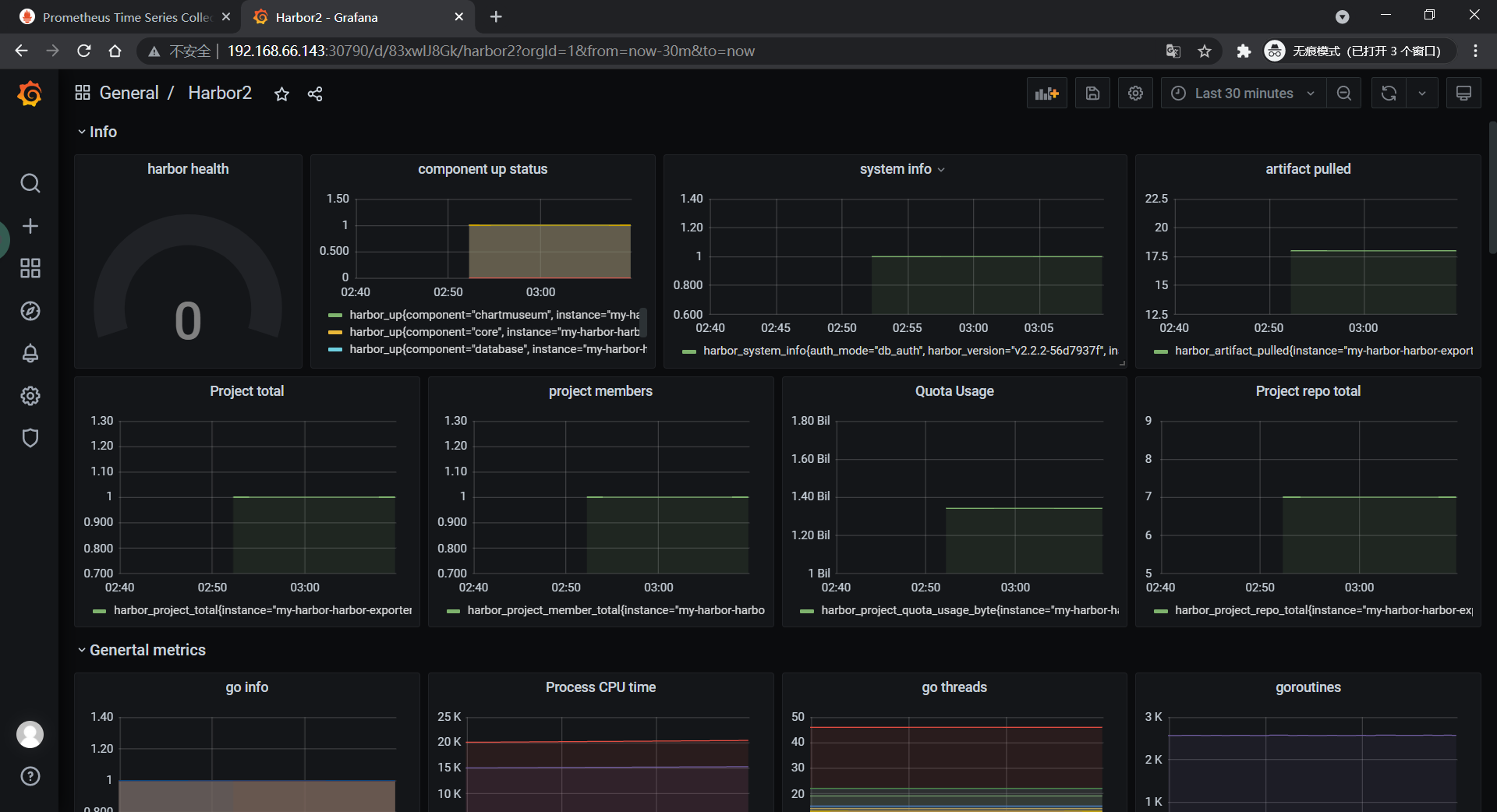Toggle harbor_project_total series in legend

(x=262, y=610)
